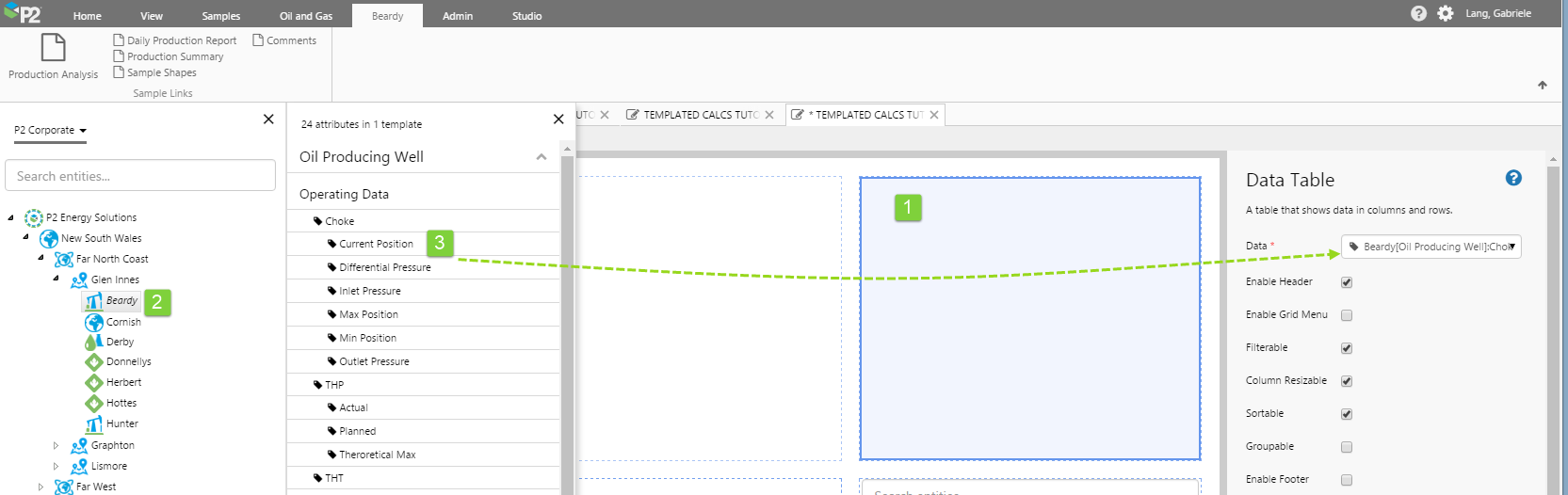Click the help icon in top bar
The image size is (1568, 495).
tap(1418, 13)
